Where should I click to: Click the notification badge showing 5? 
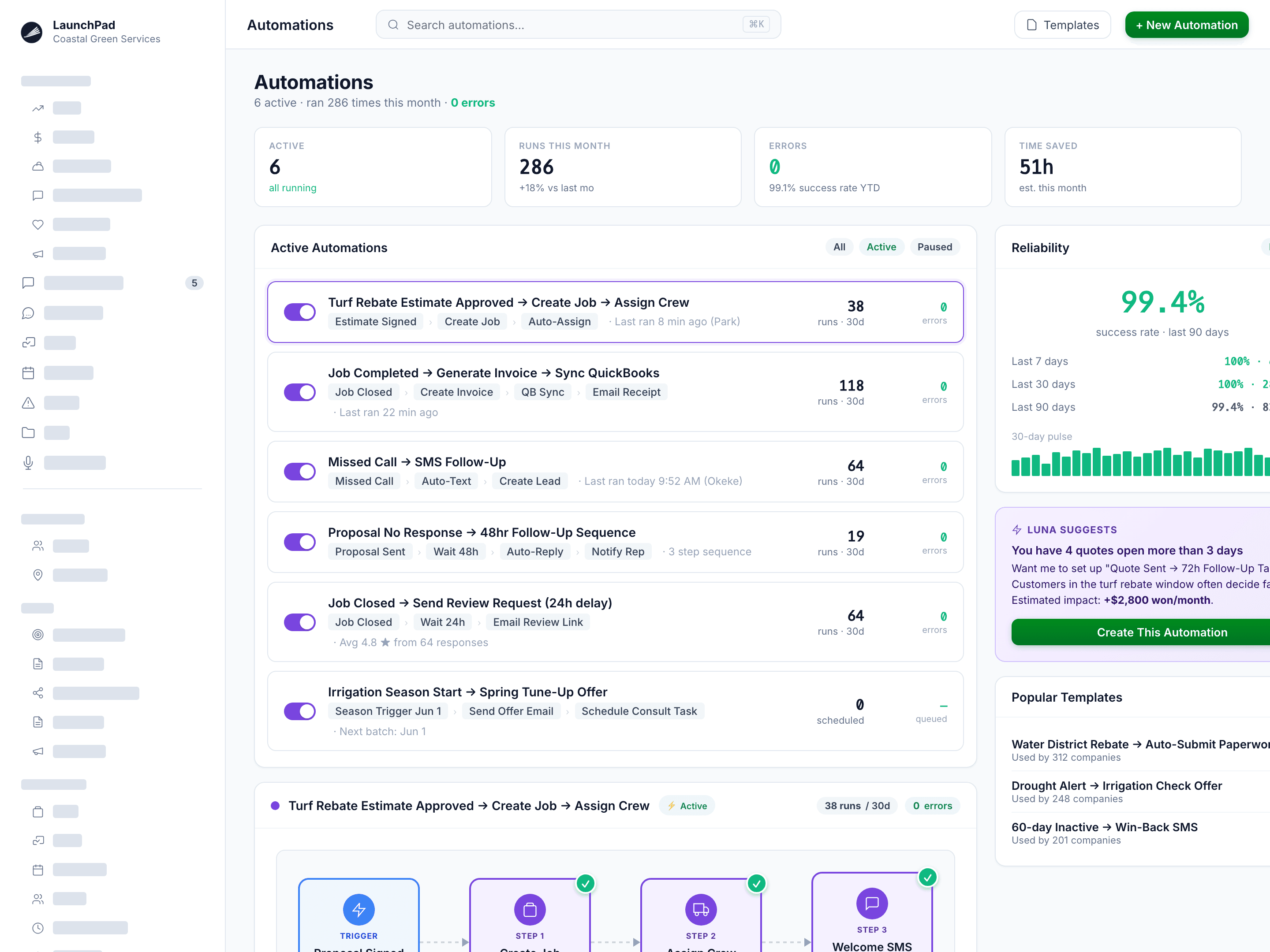(x=194, y=283)
